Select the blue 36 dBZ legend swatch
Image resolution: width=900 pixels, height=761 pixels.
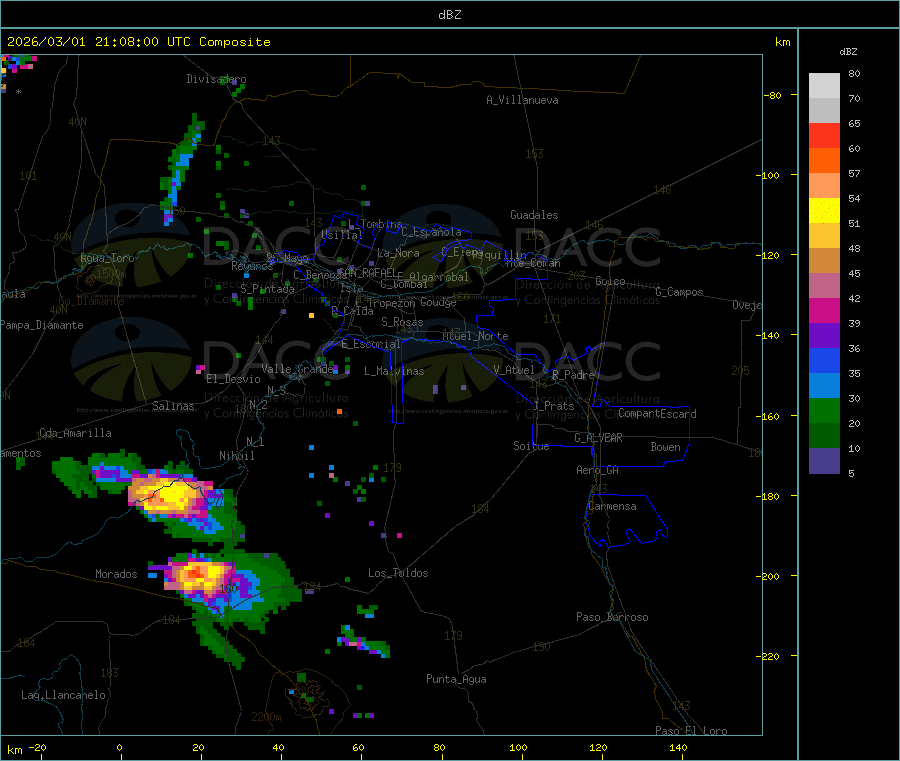point(824,360)
